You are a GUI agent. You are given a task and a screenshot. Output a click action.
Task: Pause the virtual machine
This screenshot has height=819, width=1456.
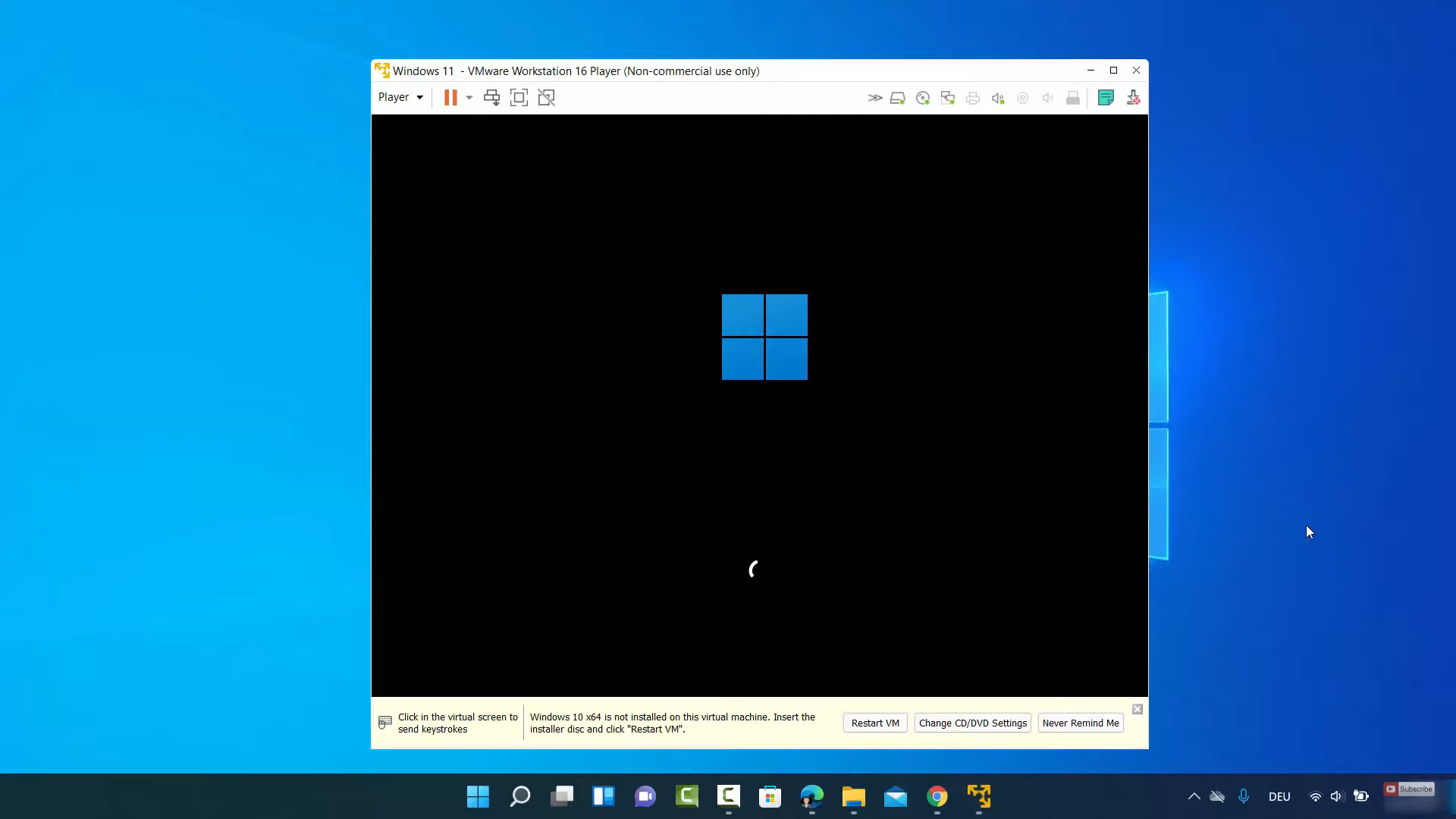450,97
